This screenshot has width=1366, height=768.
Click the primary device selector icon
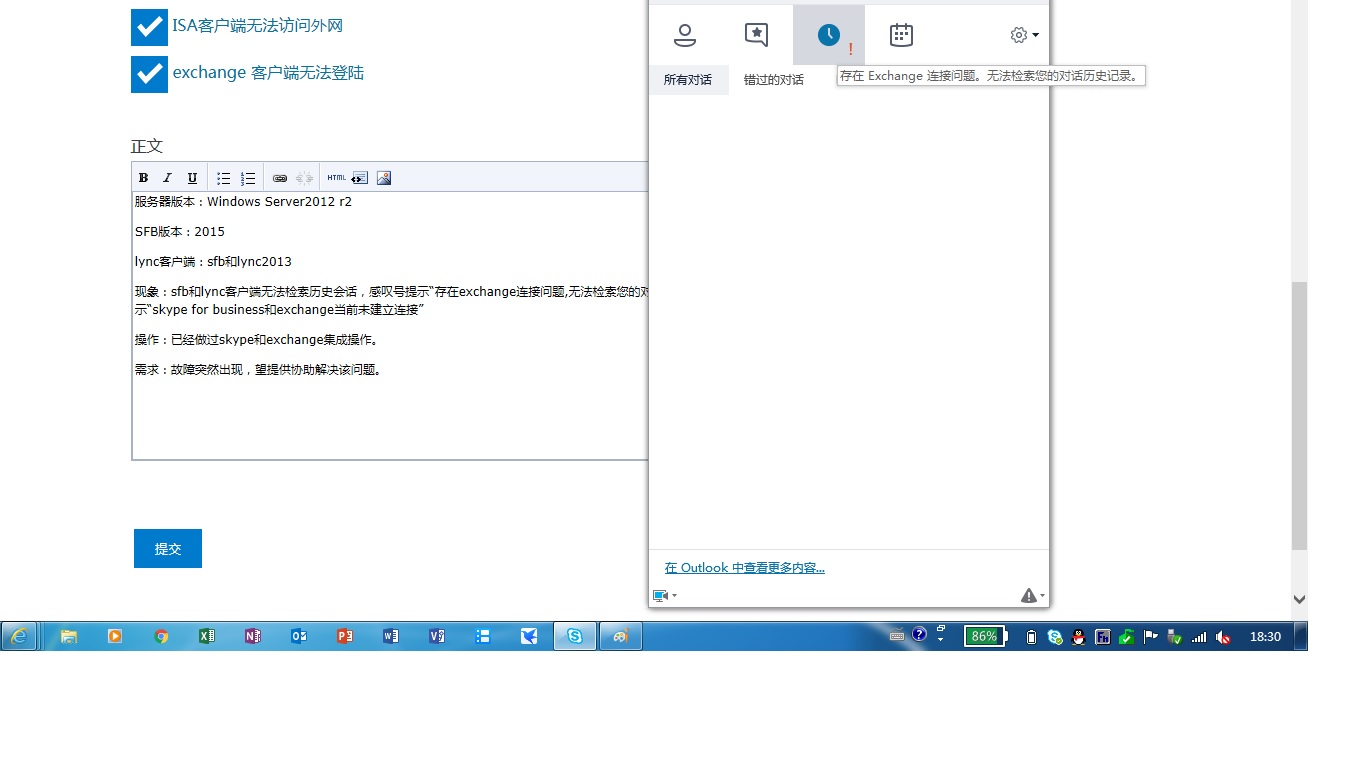(660, 595)
